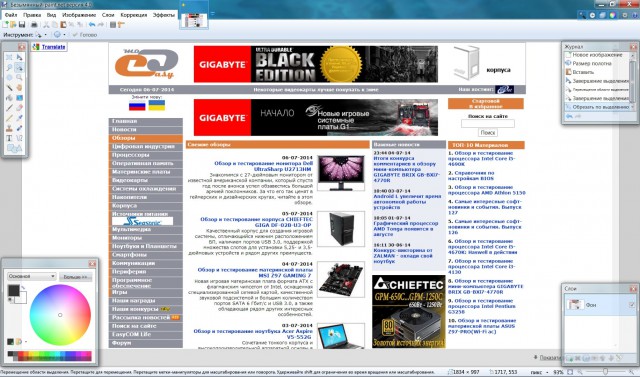Toggle the rulers toolbar icon
640x377 pixels.
121,25
